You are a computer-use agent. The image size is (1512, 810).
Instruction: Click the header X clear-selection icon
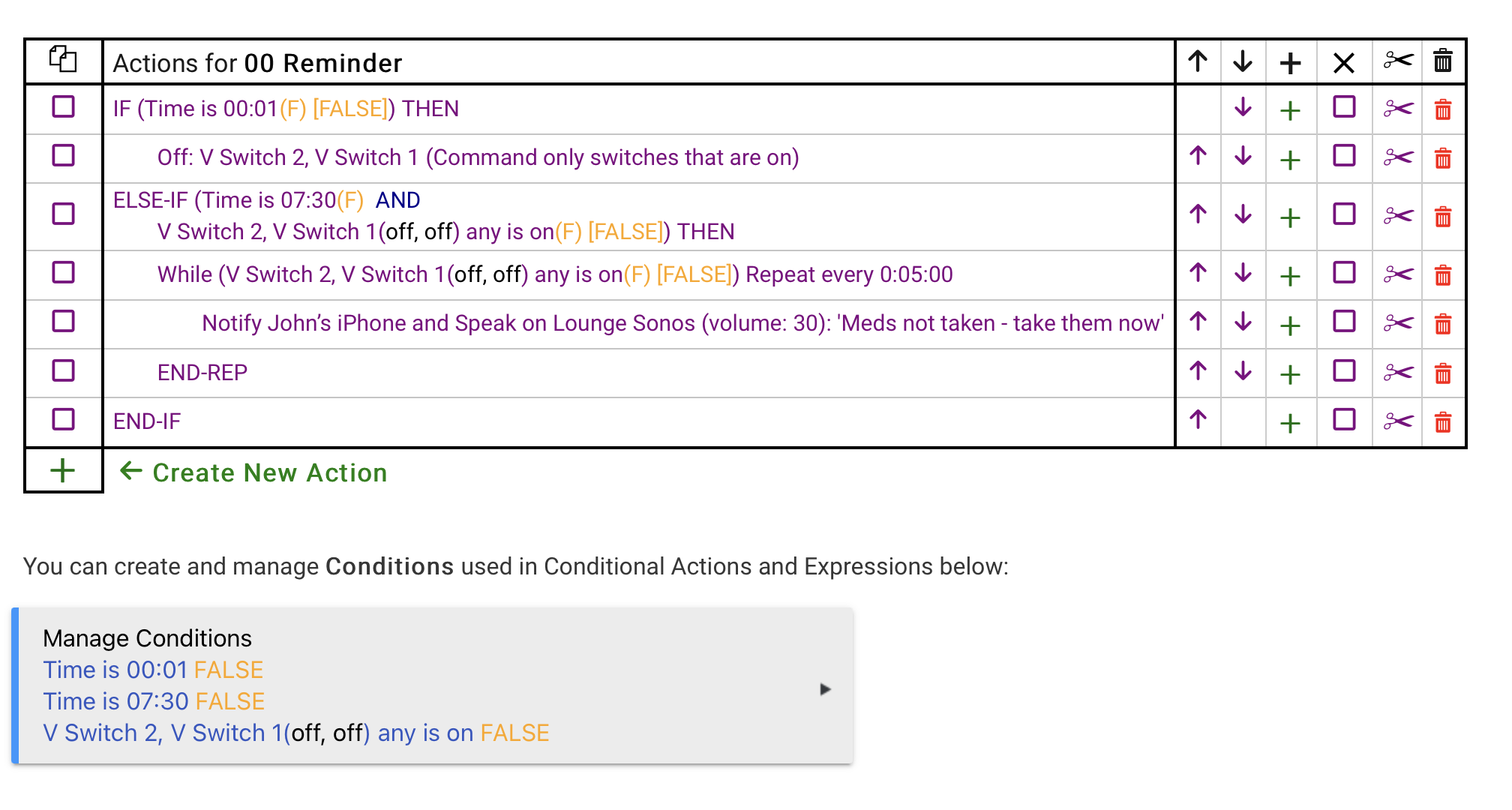coord(1344,62)
